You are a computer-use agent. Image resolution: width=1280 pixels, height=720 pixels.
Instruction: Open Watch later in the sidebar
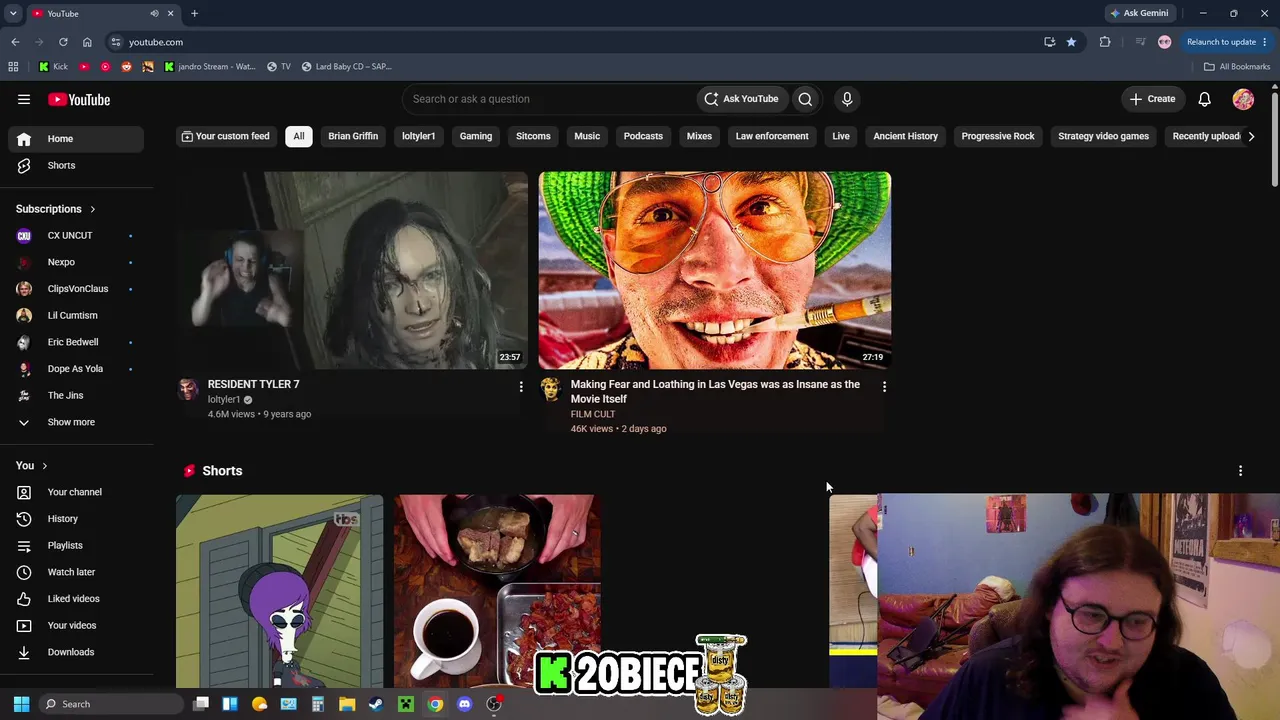coord(76,572)
